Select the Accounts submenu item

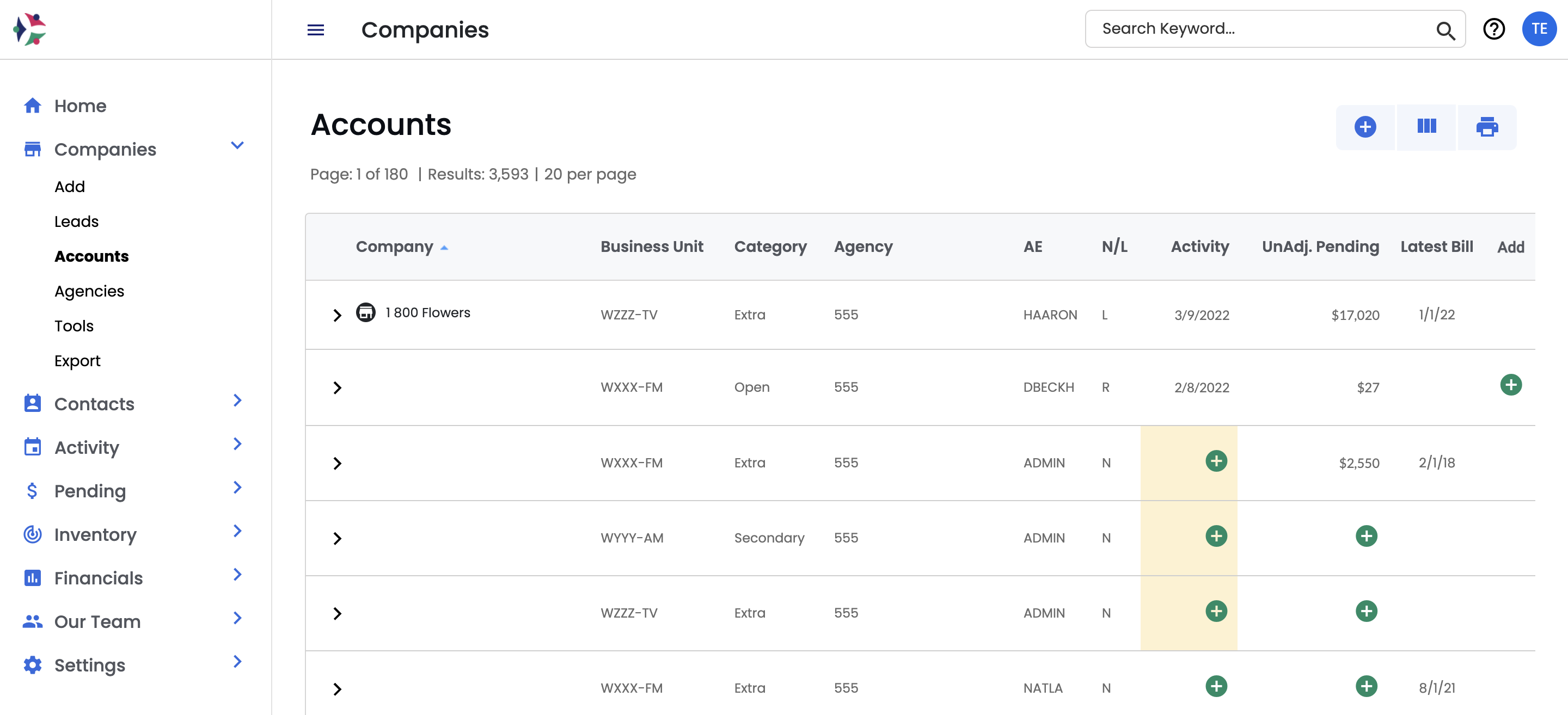(x=91, y=256)
